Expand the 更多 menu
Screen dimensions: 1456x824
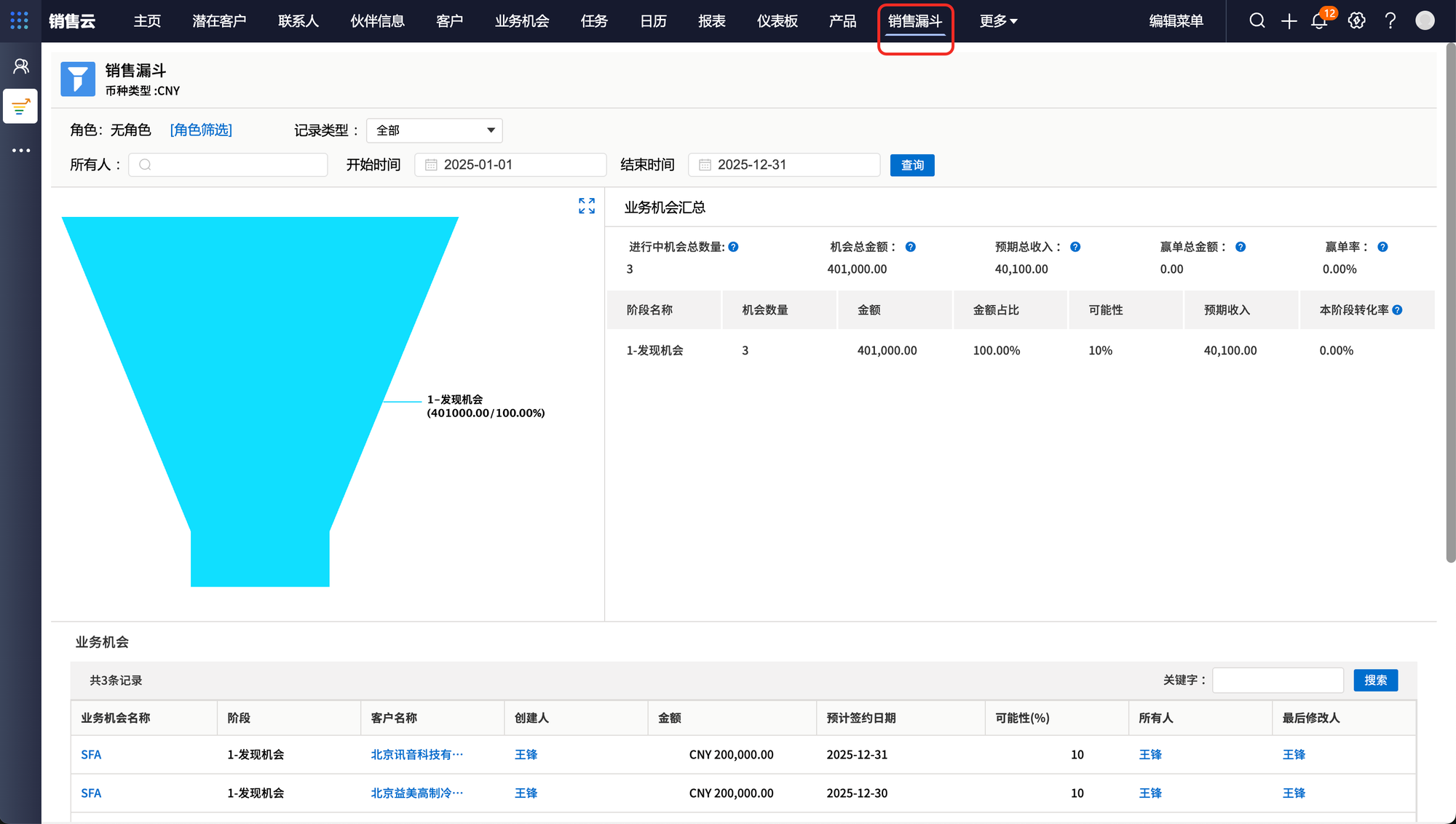coord(998,21)
